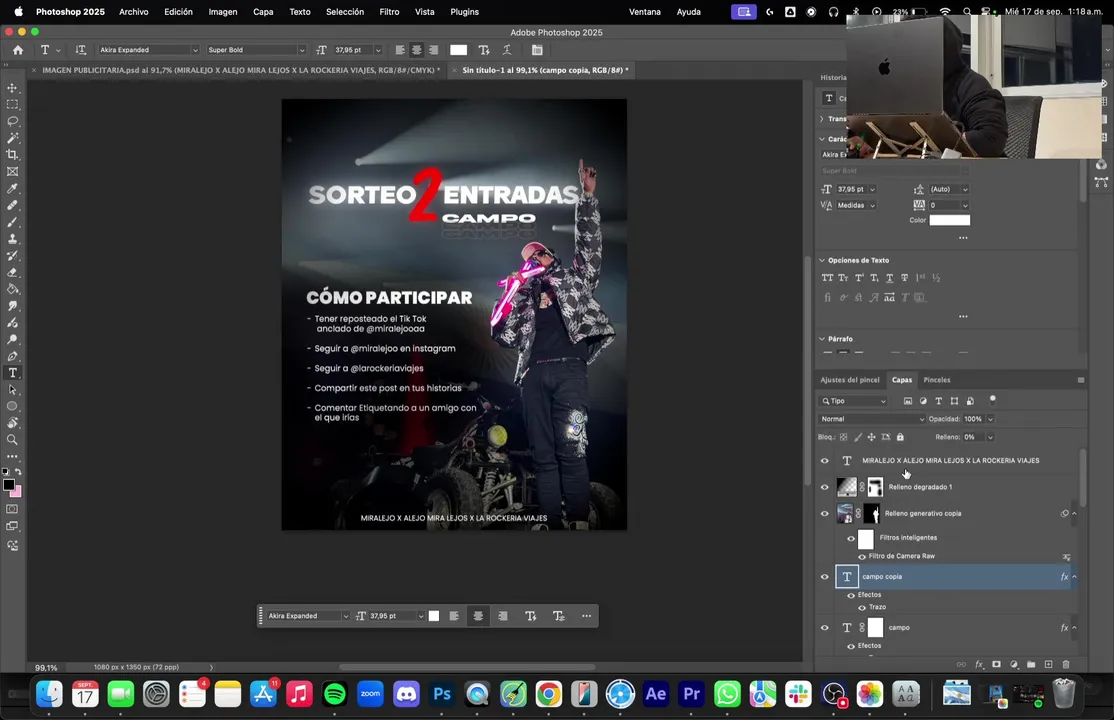Viewport: 1114px width, 720px height.
Task: Click Color swatch in Carácter panel
Action: click(x=950, y=220)
